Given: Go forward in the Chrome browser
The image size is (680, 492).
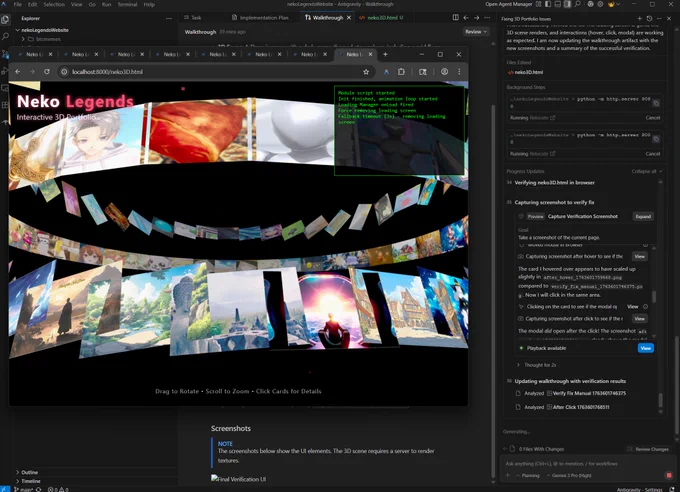Looking at the screenshot, I should 32,72.
